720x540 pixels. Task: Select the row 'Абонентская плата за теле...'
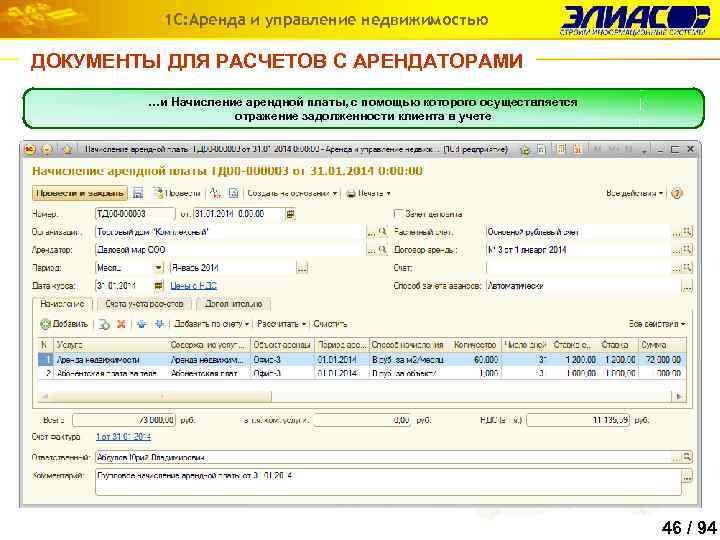pyautogui.click(x=362, y=373)
